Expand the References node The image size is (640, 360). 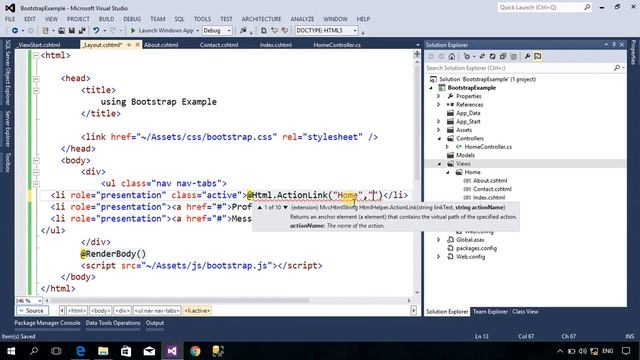439,104
